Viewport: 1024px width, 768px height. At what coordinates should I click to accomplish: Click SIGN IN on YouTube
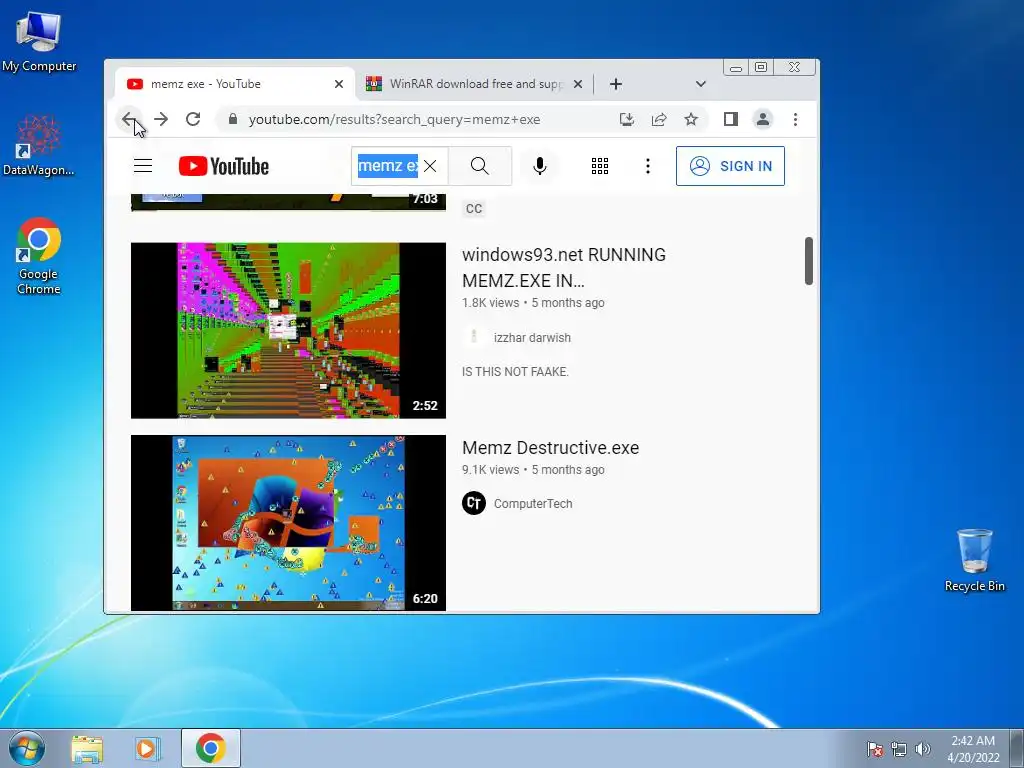[730, 166]
